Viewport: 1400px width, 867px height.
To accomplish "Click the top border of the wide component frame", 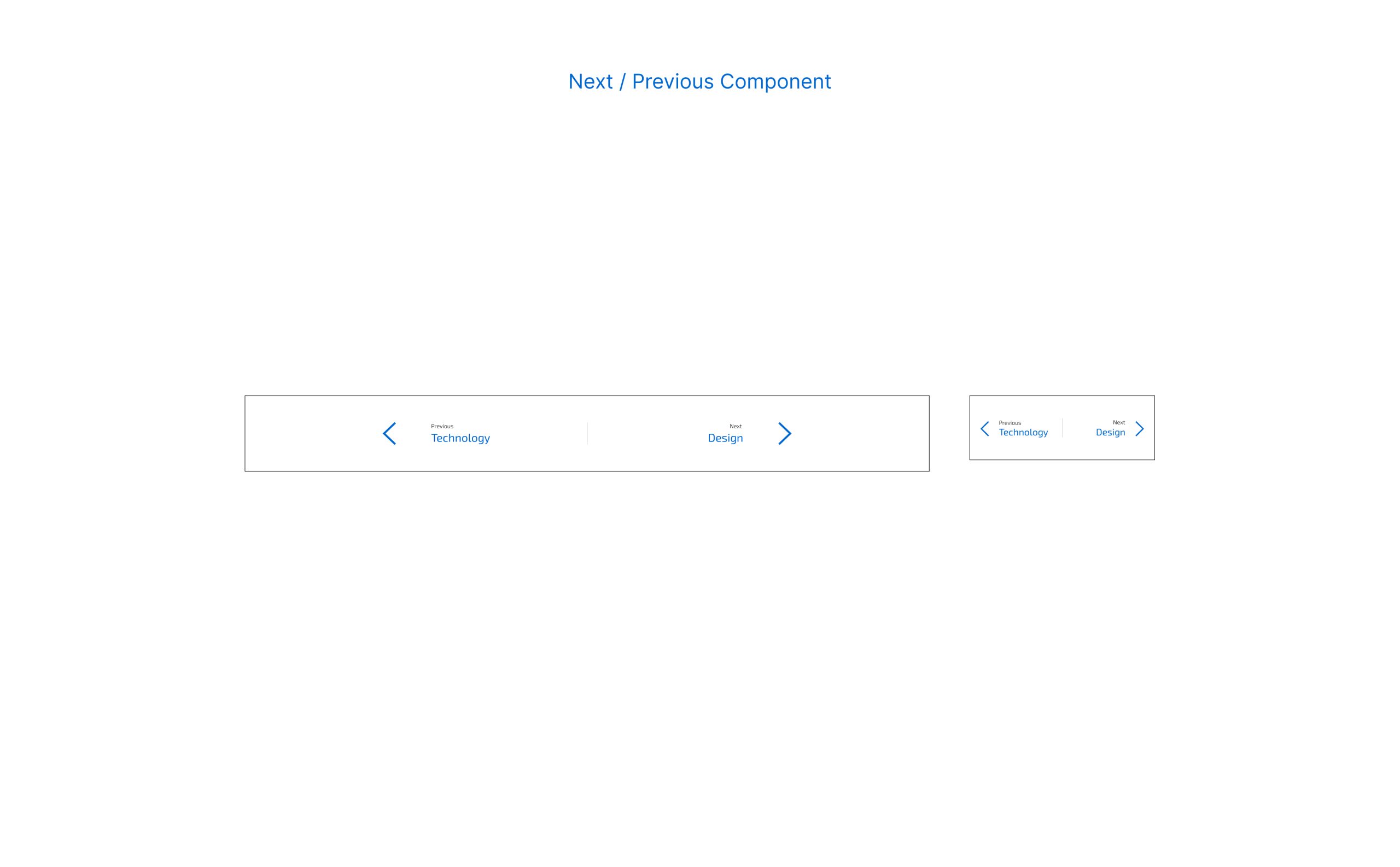I will click(x=587, y=395).
